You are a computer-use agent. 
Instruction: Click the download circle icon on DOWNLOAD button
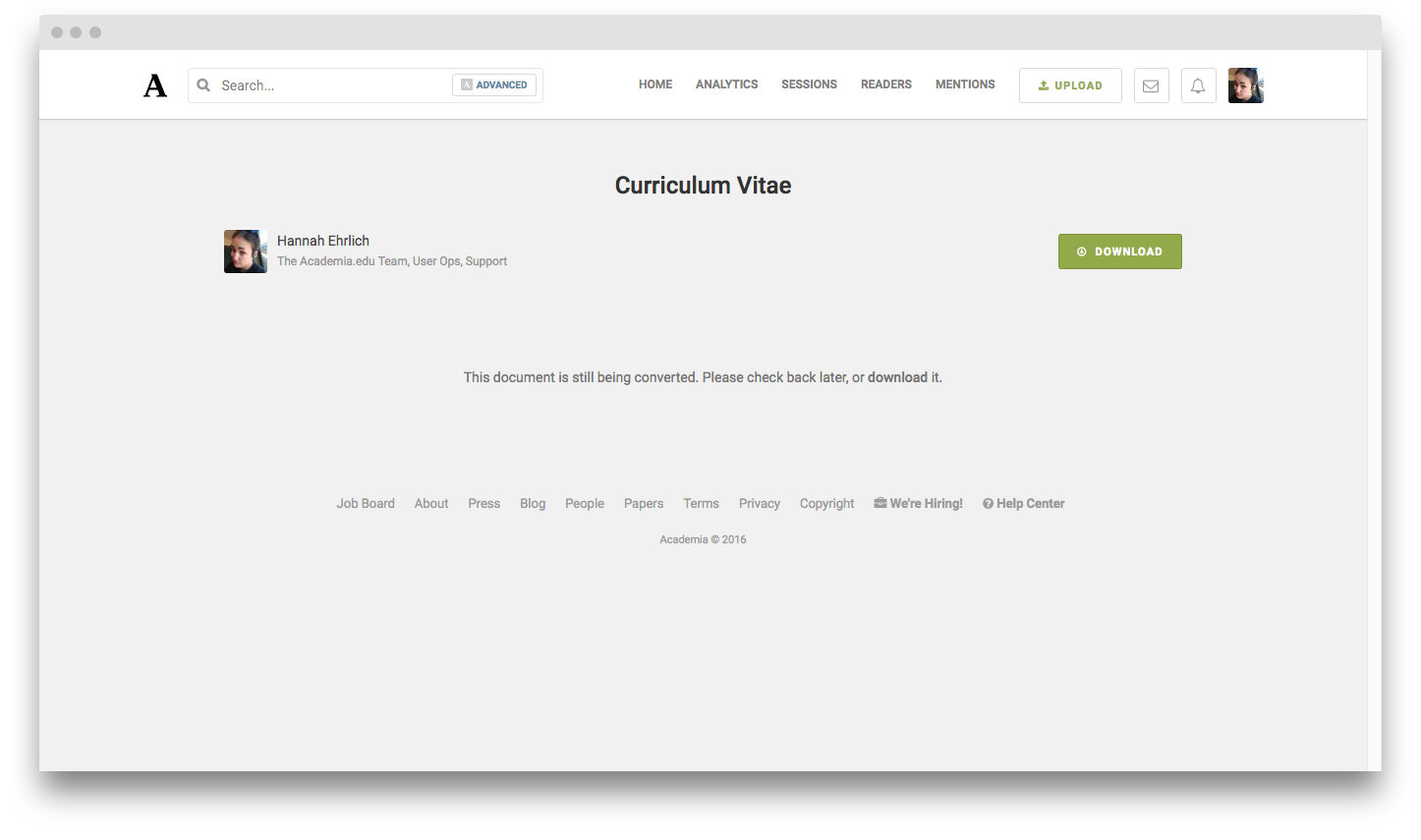(1083, 252)
